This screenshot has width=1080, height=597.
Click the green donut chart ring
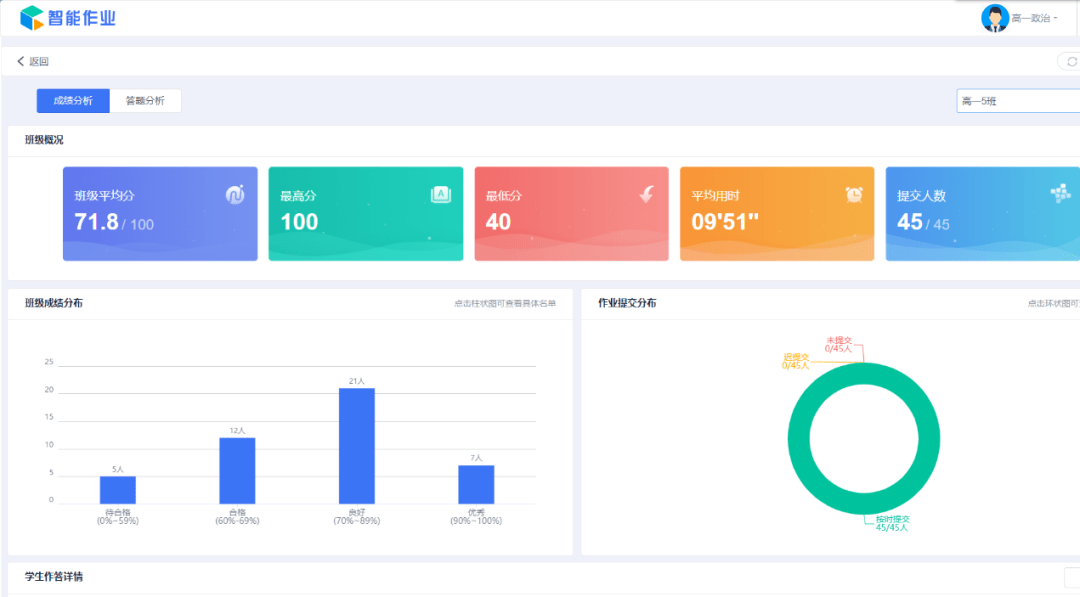pyautogui.click(x=799, y=439)
